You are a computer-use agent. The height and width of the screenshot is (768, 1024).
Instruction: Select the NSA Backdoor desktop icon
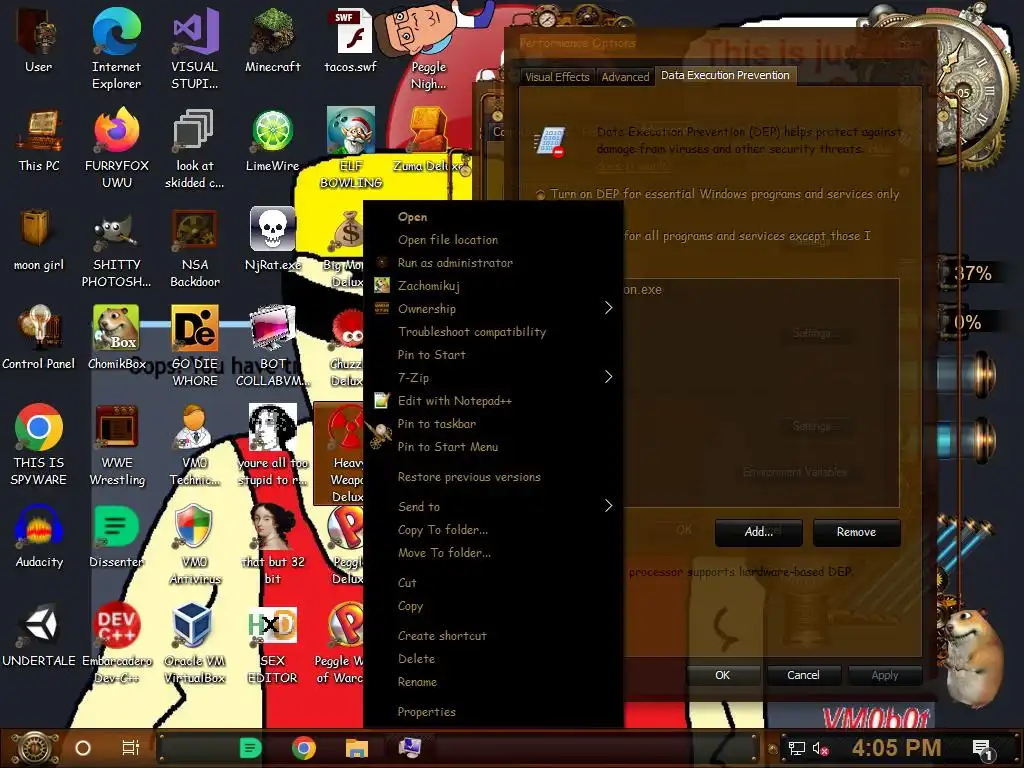tap(194, 248)
